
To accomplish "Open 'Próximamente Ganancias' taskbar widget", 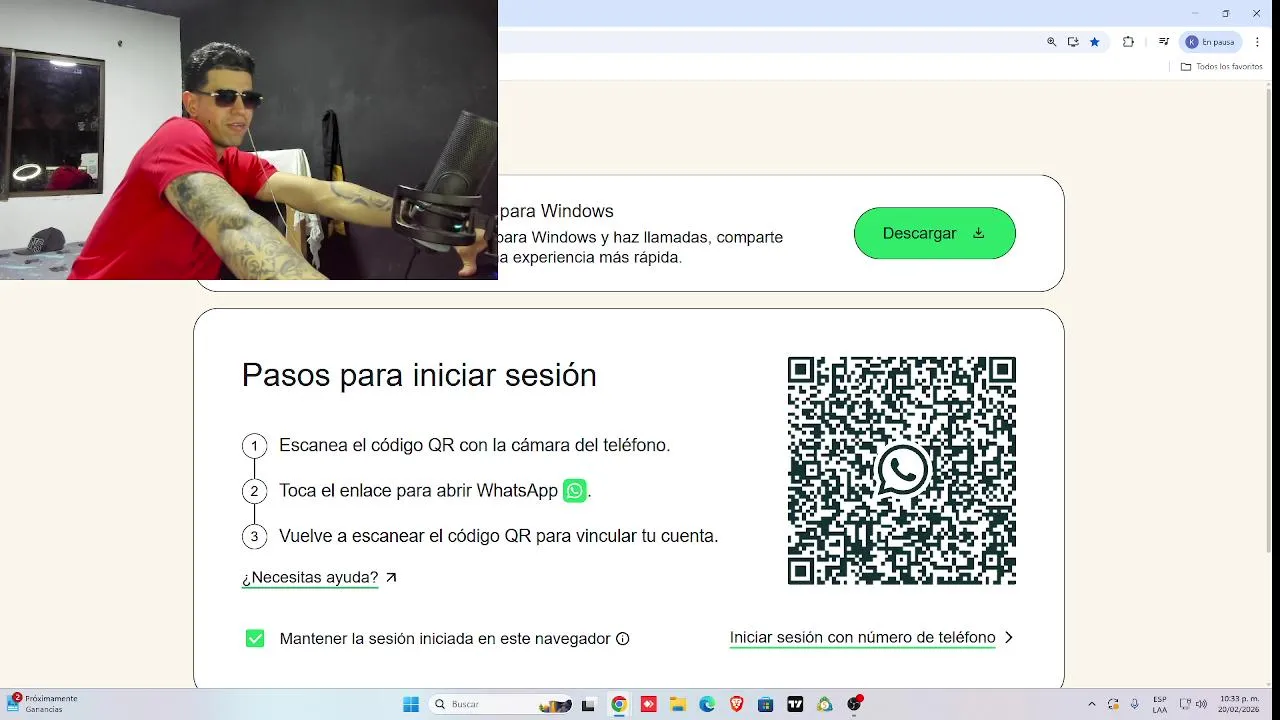I will (x=42, y=703).
